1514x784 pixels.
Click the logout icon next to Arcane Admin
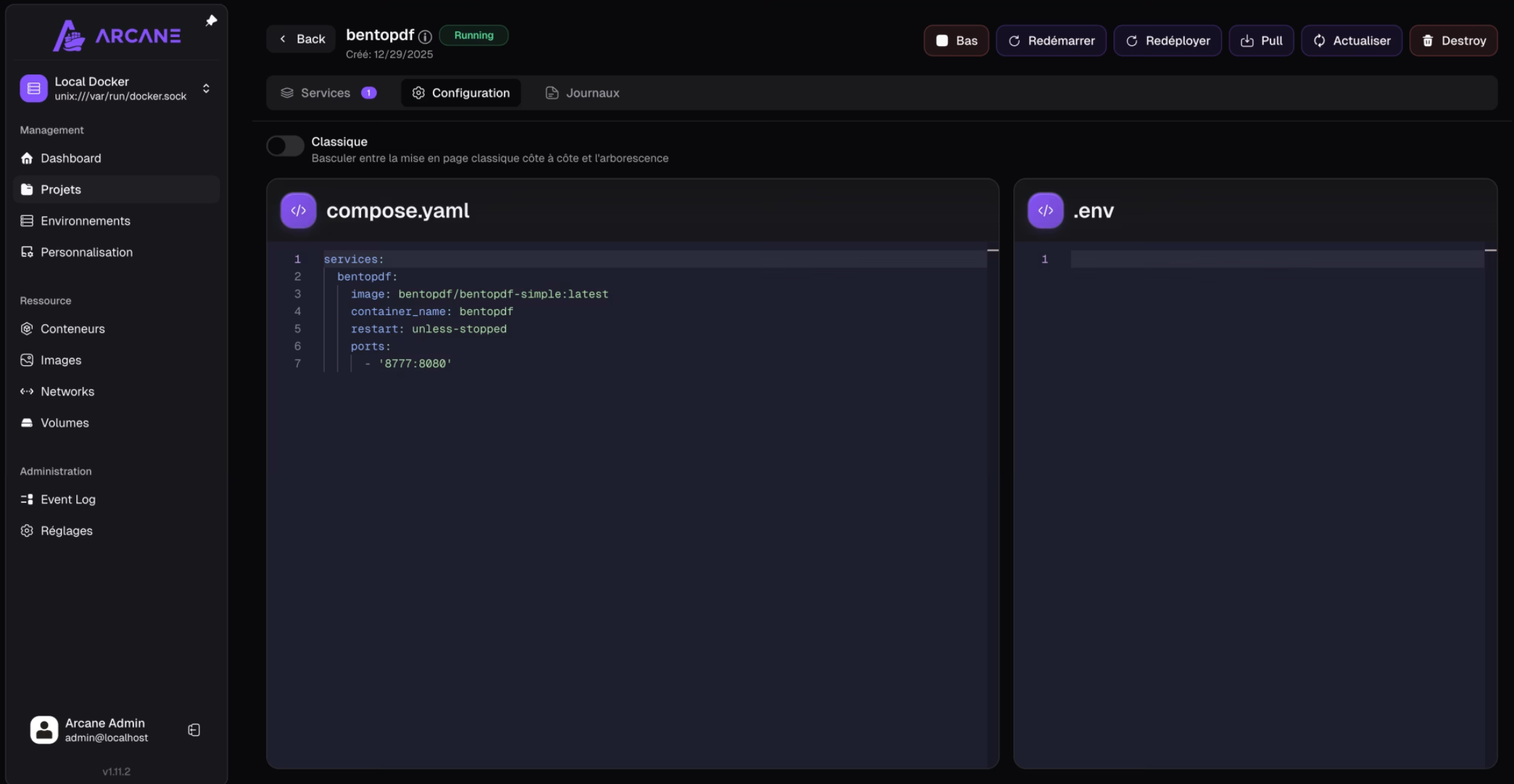(x=194, y=730)
